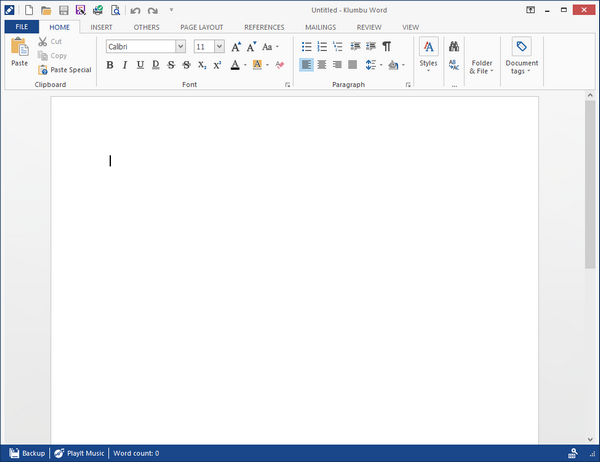This screenshot has height=462, width=600.
Task: Click the bullet list icon
Action: [x=307, y=46]
